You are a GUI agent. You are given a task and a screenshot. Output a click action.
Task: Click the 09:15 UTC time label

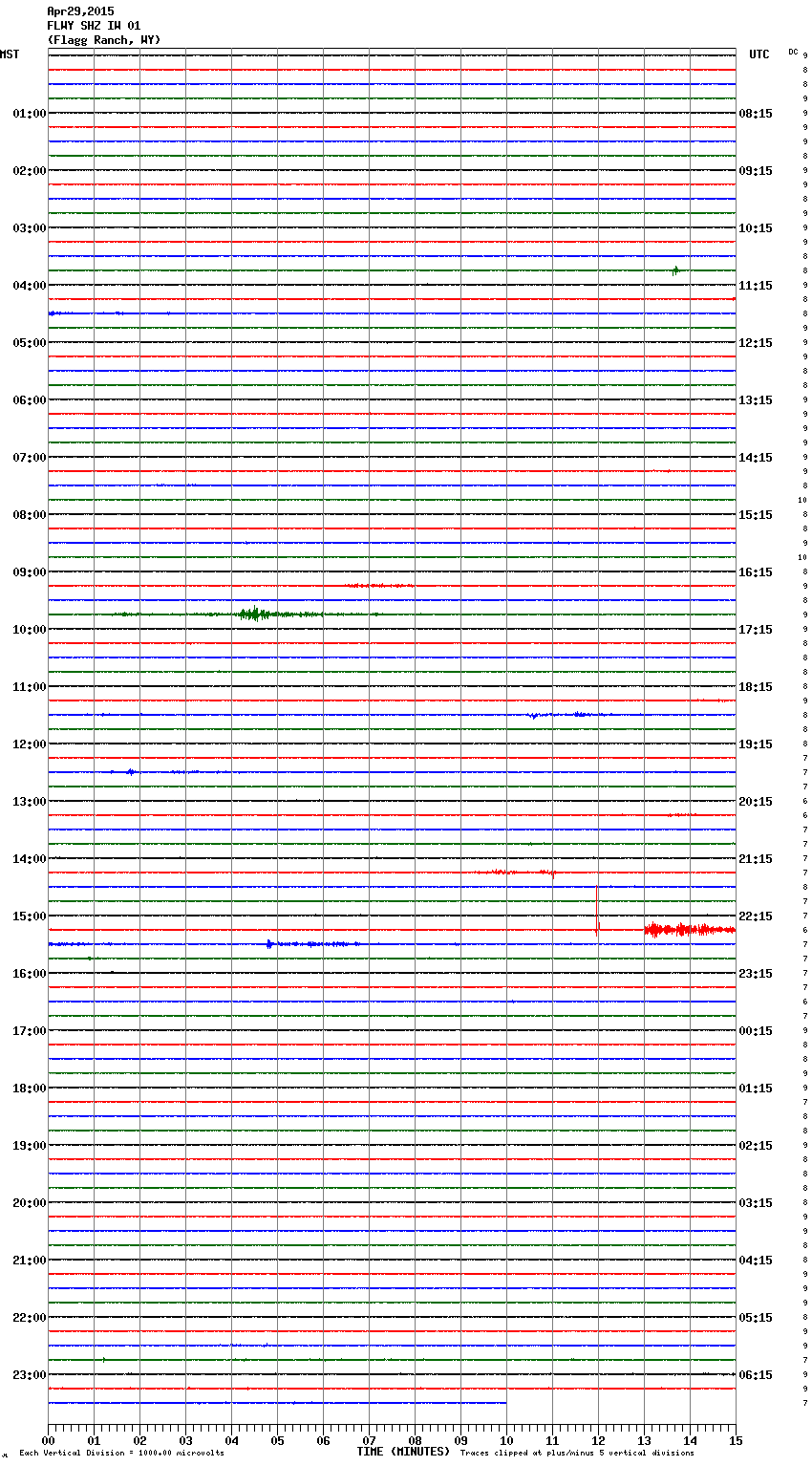(756, 171)
